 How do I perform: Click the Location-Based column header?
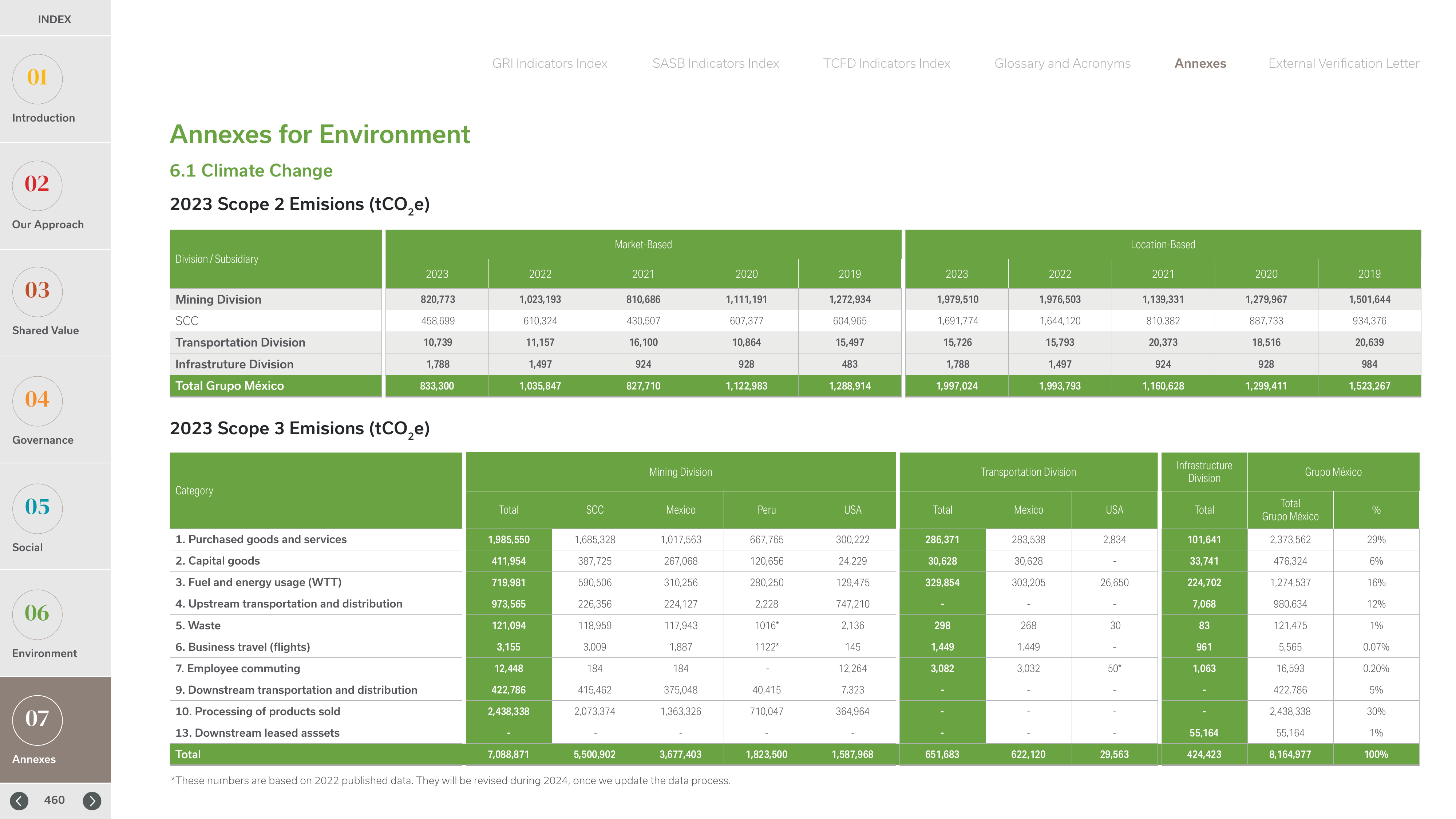[x=1163, y=244]
